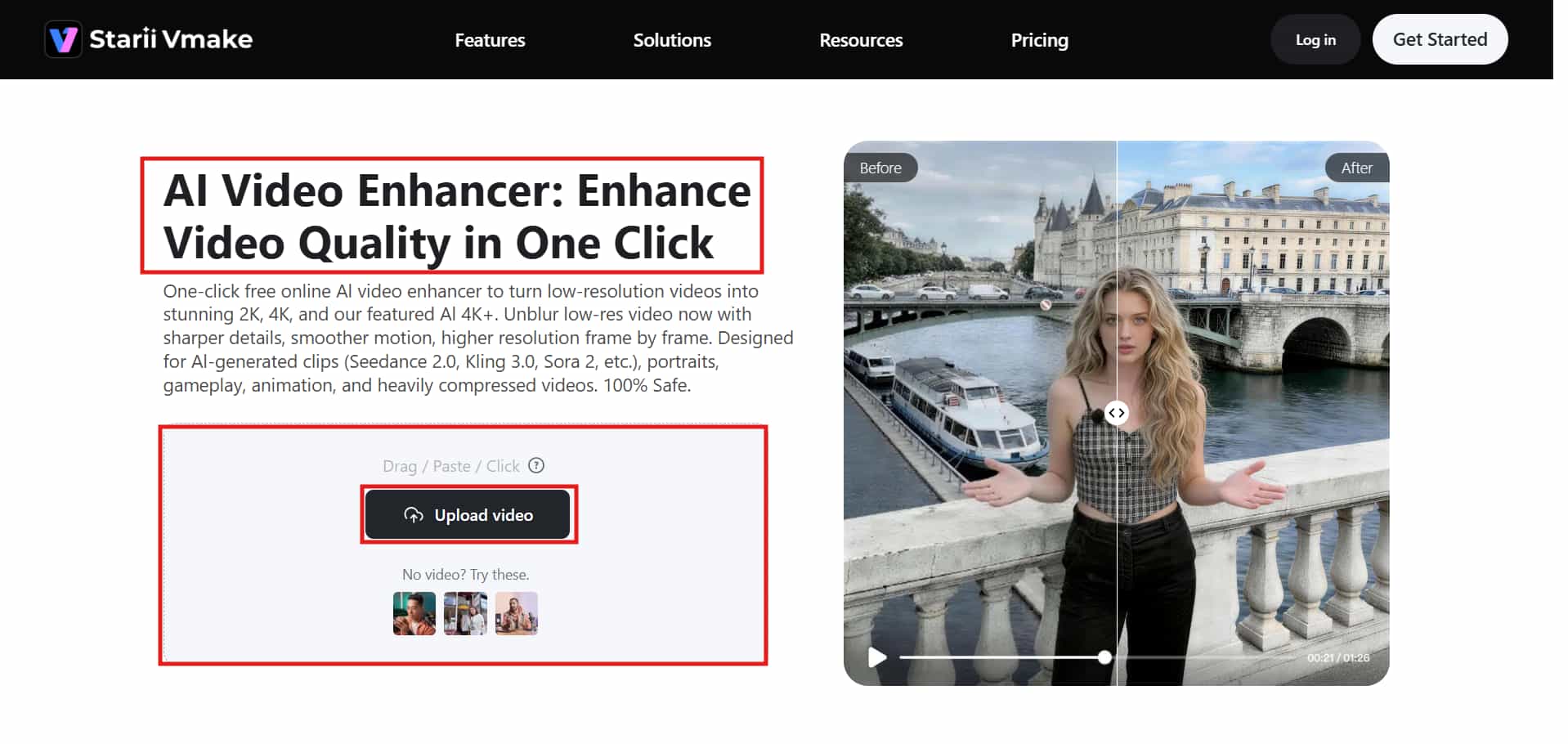Click the video progress bar knob
The image size is (1568, 744).
(1104, 657)
